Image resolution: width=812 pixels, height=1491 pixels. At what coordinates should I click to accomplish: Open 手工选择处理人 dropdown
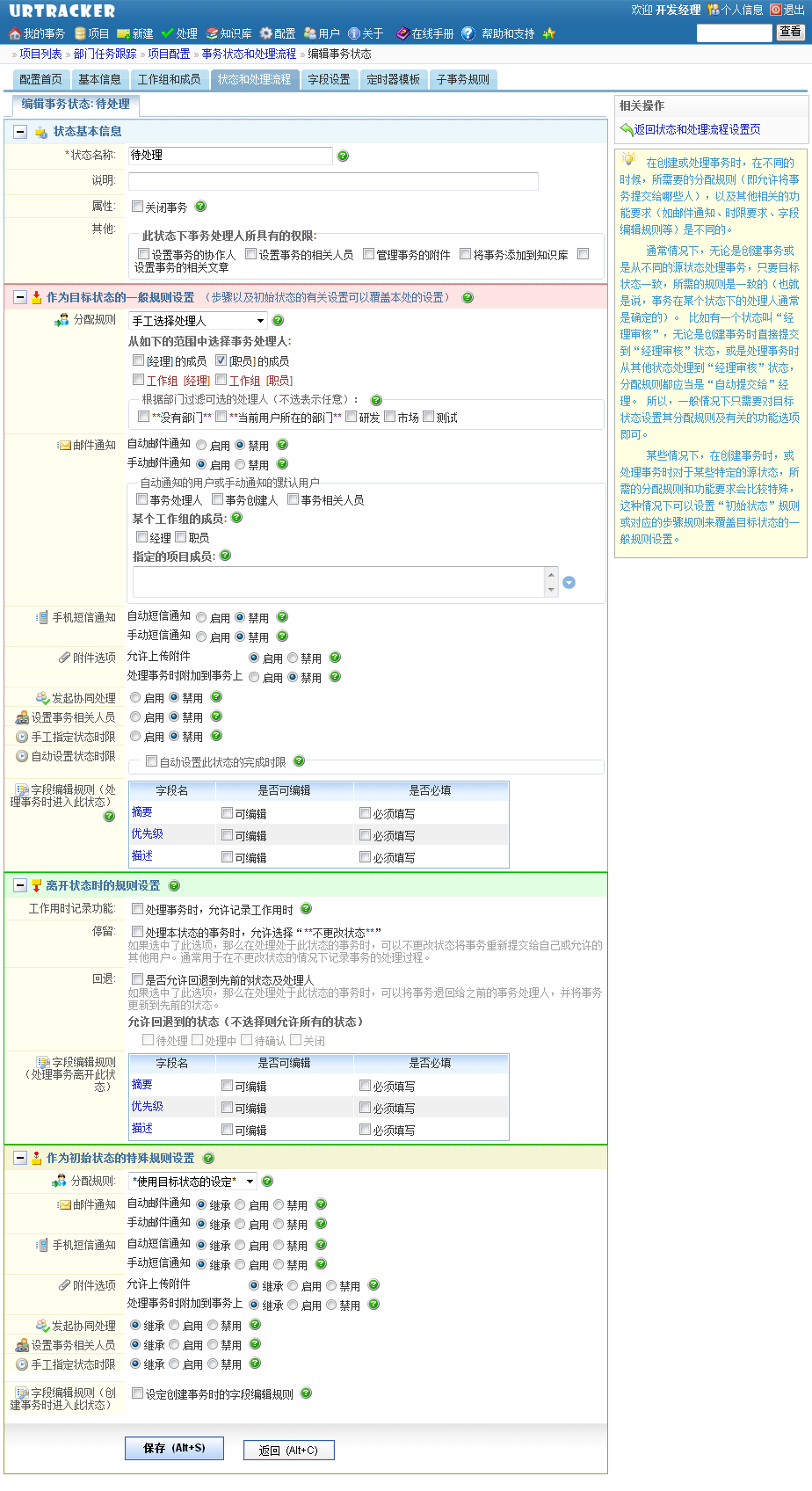tap(198, 321)
